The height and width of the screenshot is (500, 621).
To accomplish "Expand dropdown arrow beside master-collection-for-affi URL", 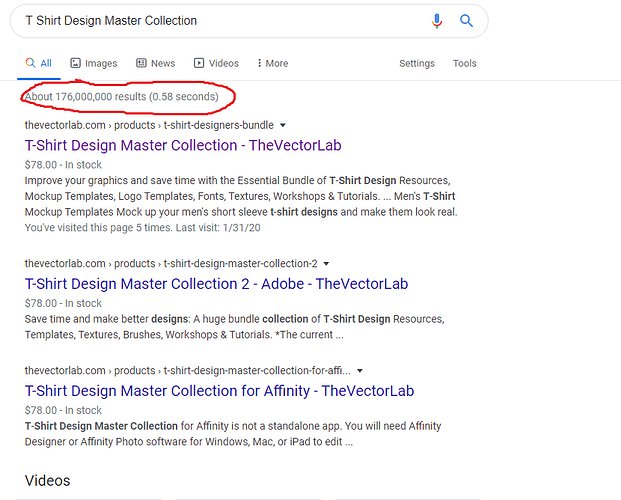I will pyautogui.click(x=359, y=371).
